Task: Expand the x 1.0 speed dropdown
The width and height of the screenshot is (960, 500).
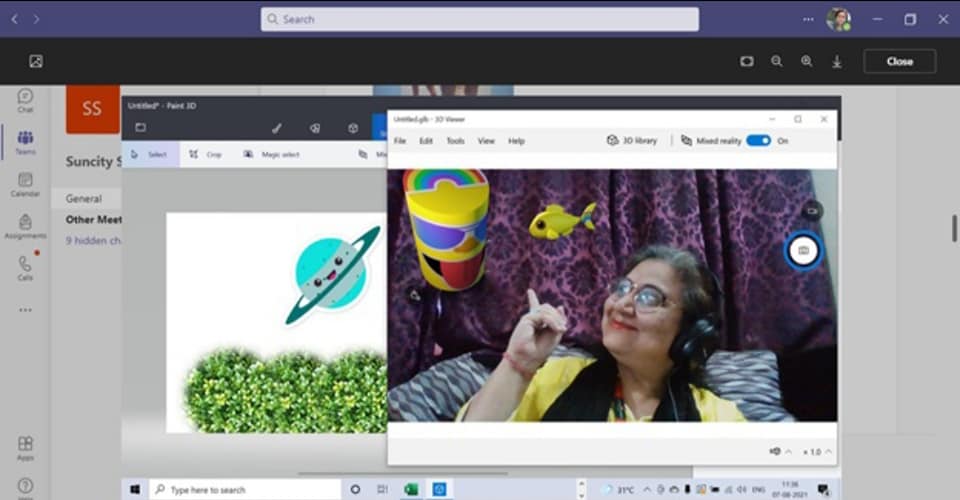Action: pos(817,452)
